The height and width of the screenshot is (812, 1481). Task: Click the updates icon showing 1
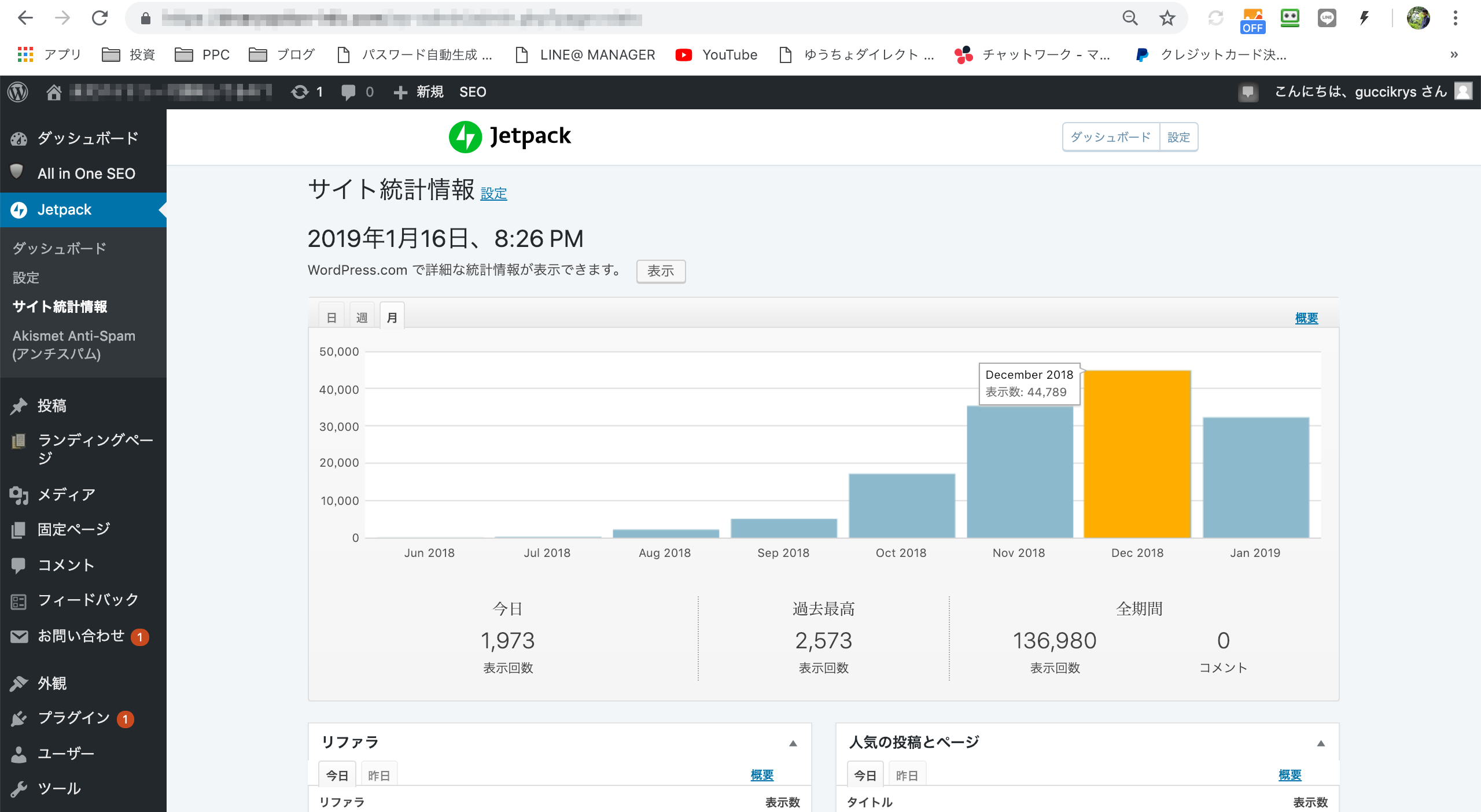pyautogui.click(x=307, y=92)
